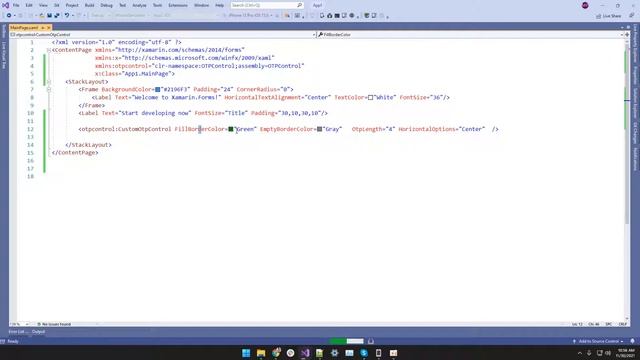This screenshot has height=360, width=640.
Task: Collapse the Frame element outline
Action: click(49, 89)
